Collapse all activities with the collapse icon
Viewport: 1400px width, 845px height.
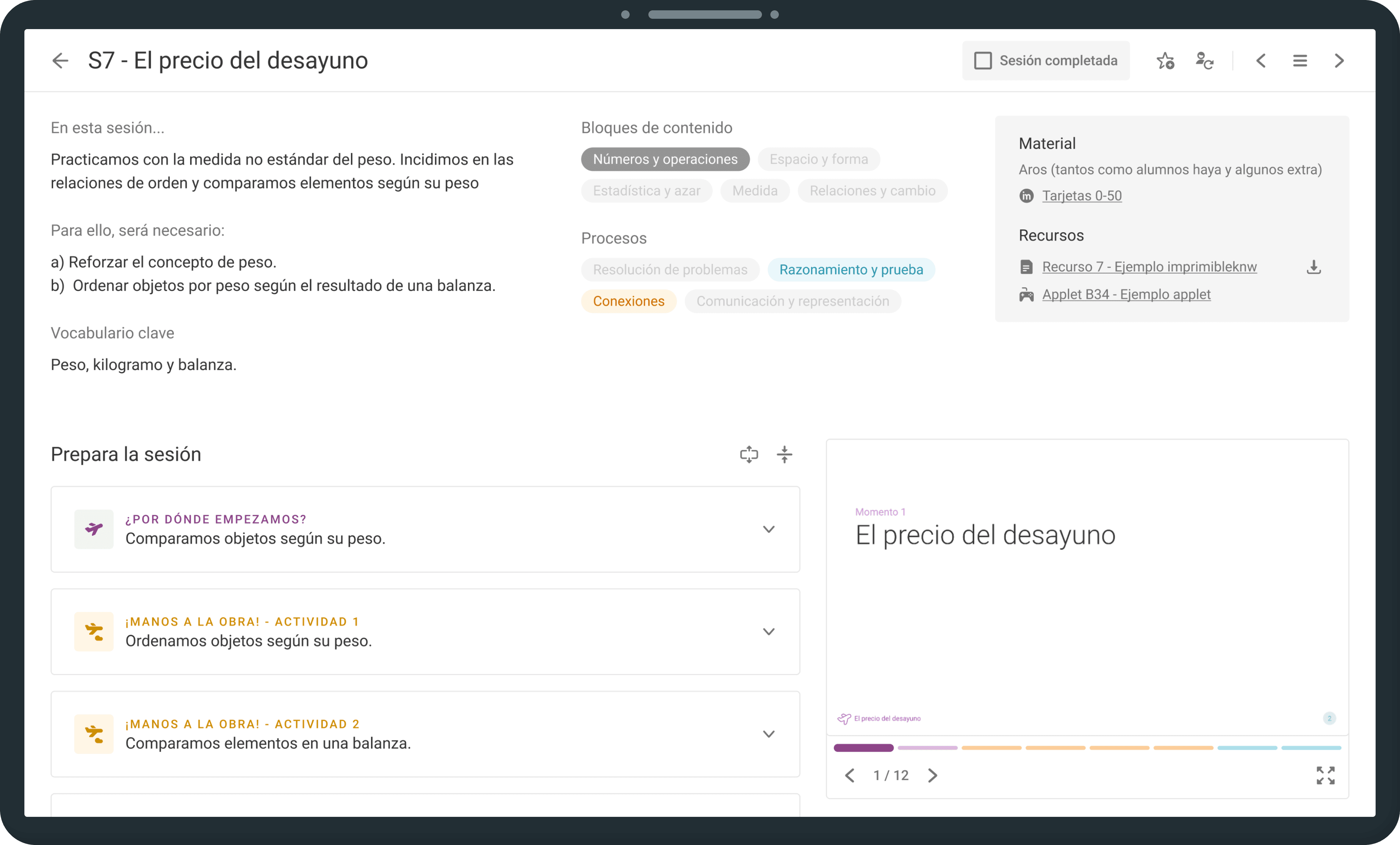785,454
